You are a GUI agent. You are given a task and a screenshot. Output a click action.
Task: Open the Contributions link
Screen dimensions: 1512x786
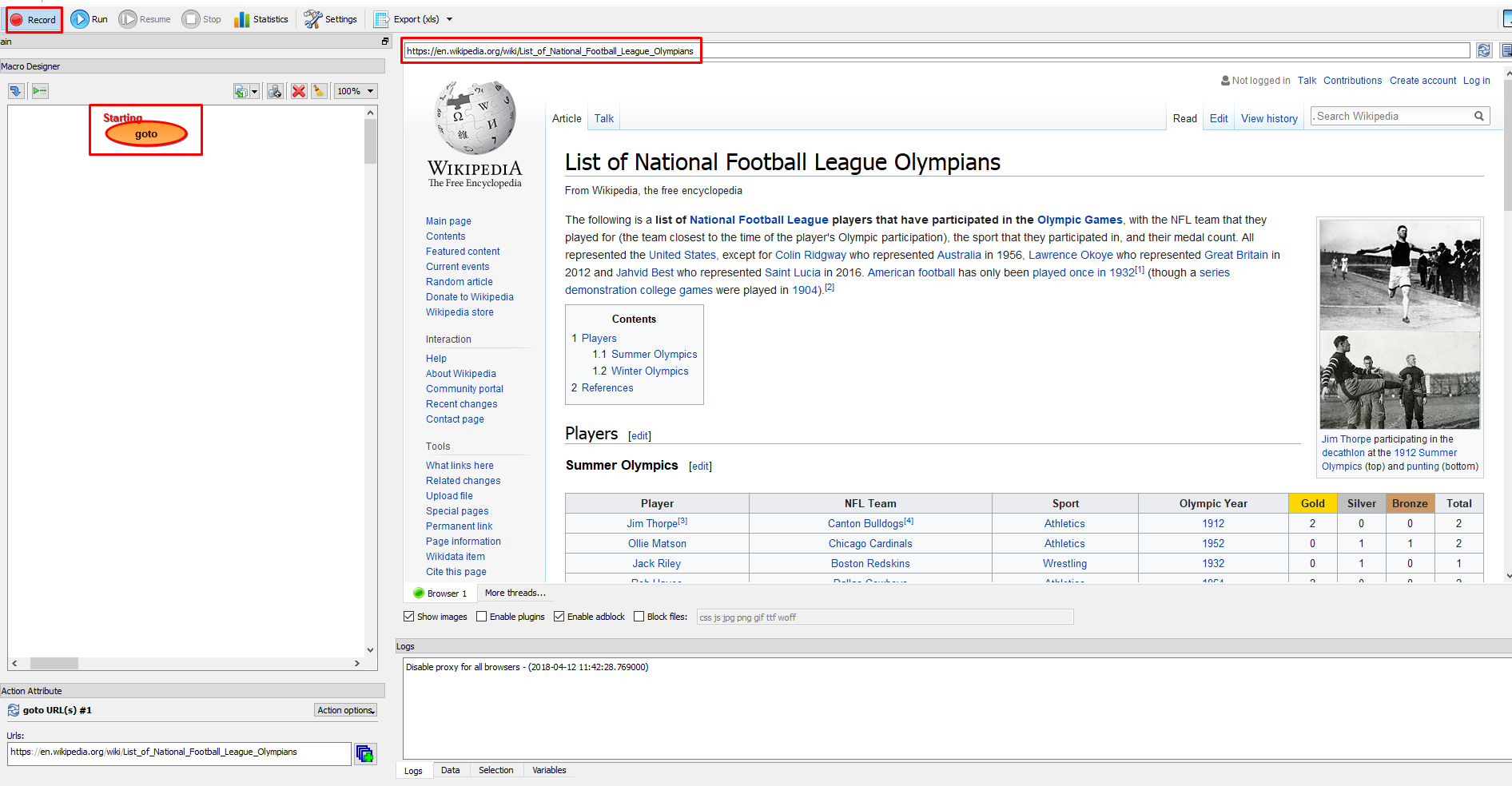pos(1352,81)
